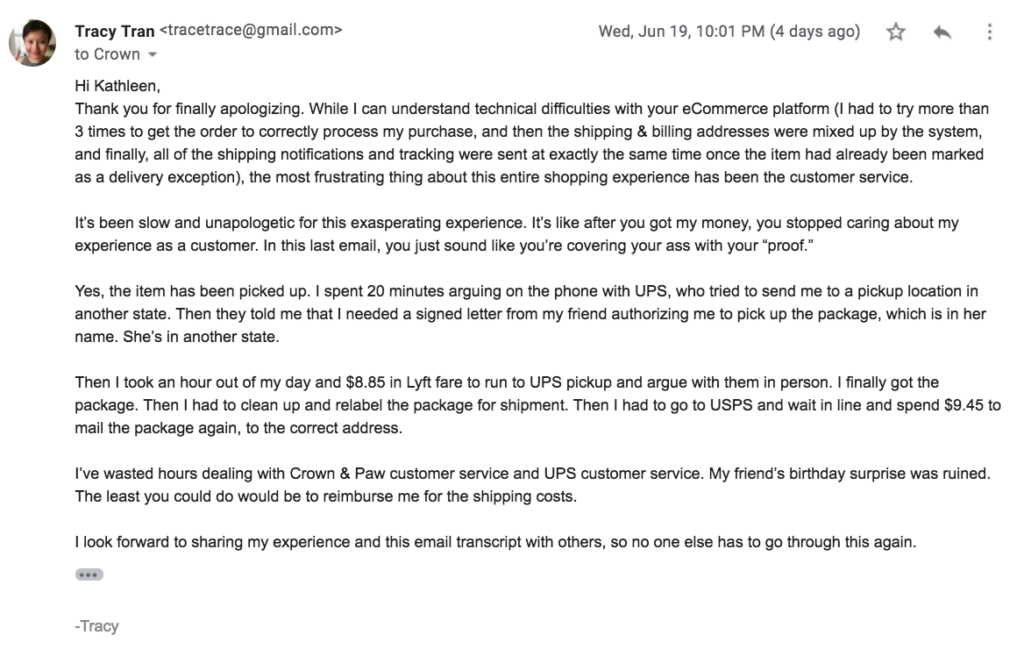Image resolution: width=1024 pixels, height=649 pixels.
Task: Click the tracetrace@gmail.com address
Action: coord(251,30)
